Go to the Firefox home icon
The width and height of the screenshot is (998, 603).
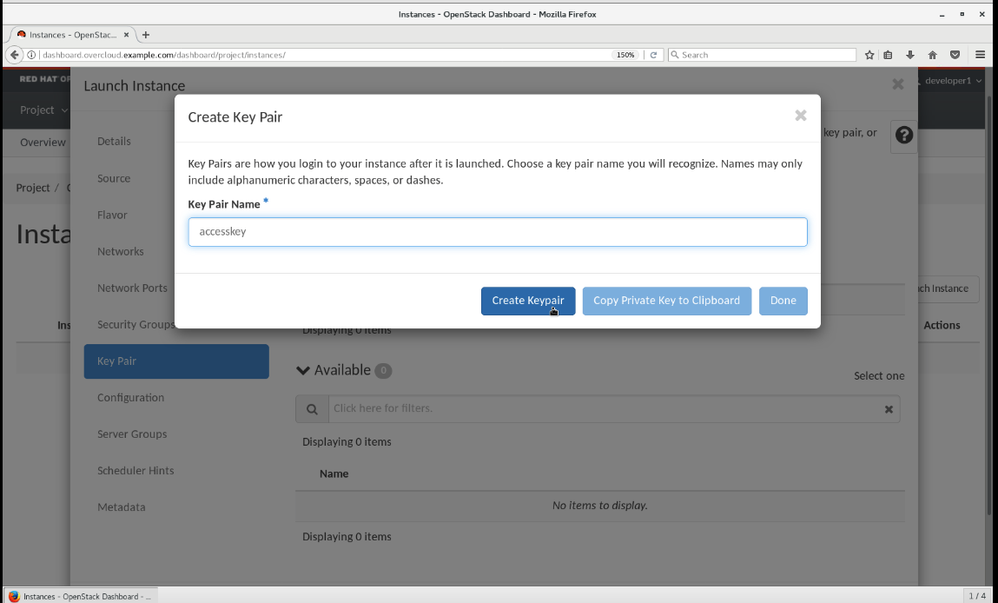tap(932, 55)
